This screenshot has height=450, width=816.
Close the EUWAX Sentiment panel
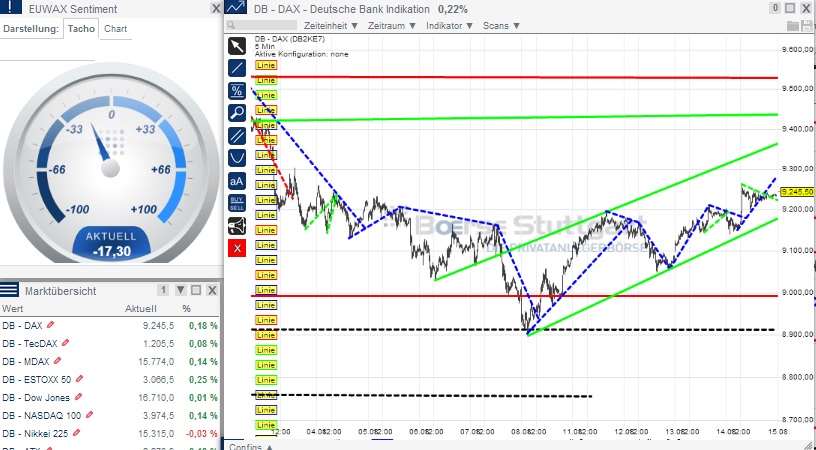tap(216, 8)
